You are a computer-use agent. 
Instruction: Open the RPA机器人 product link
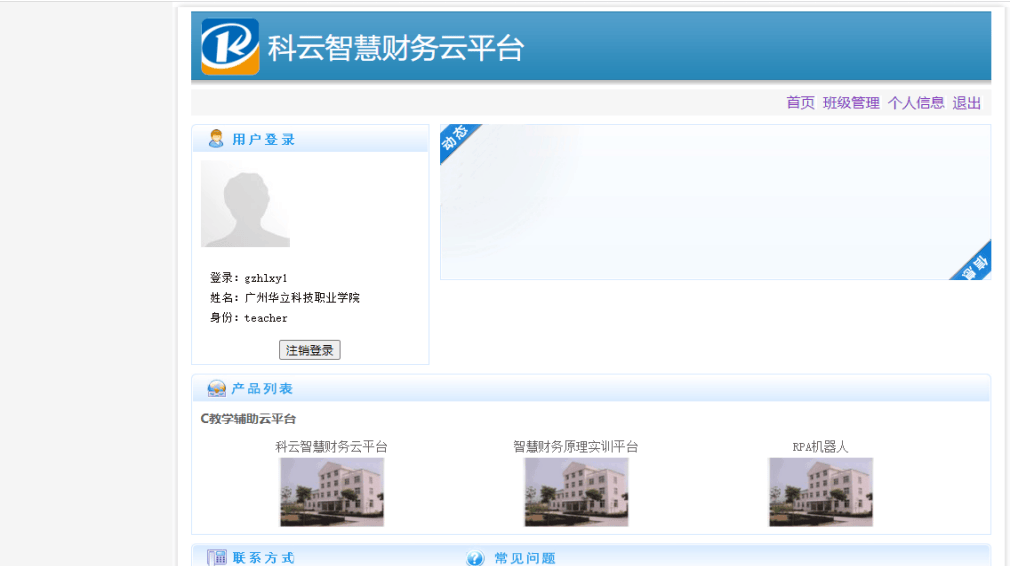(820, 446)
